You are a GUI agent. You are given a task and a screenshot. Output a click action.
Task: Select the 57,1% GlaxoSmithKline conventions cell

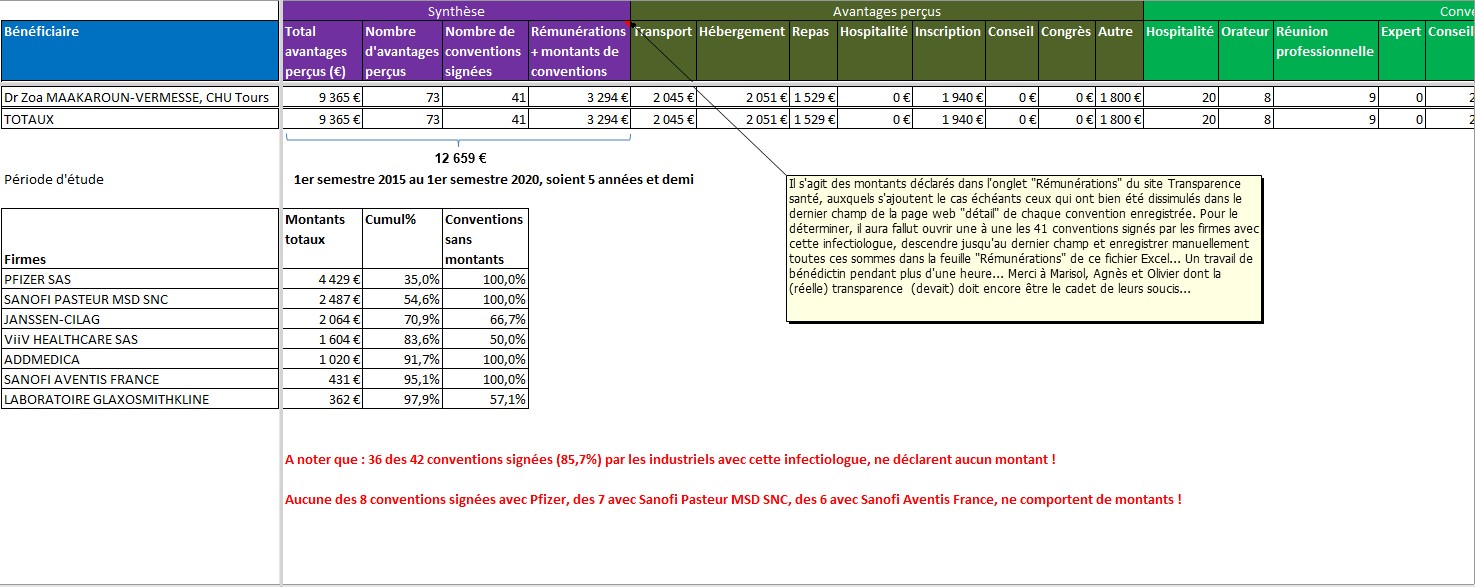pyautogui.click(x=485, y=399)
